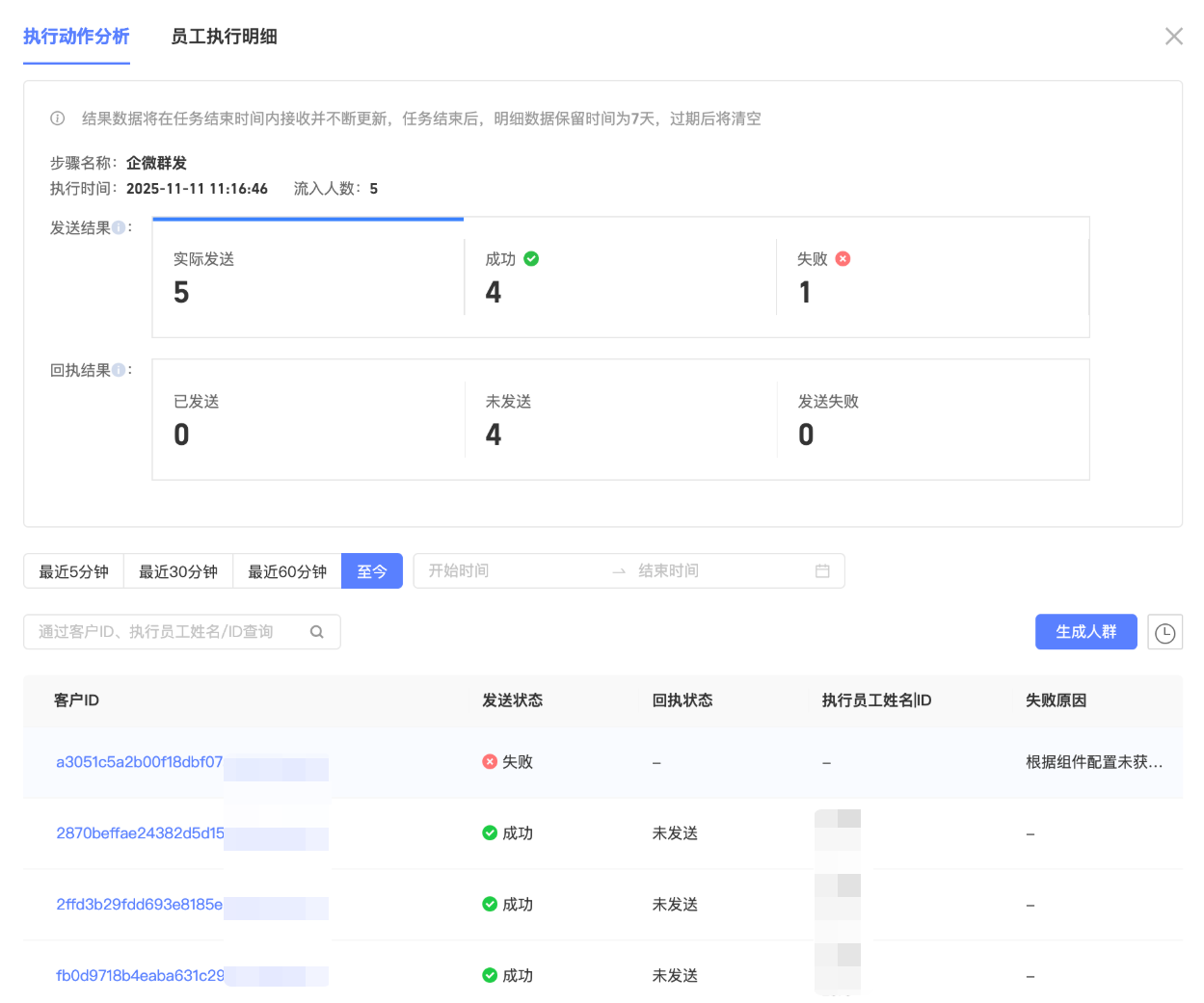Click 未发送 receipt status in 2870beffae row
Image resolution: width=1204 pixels, height=1003 pixels.
(x=675, y=833)
